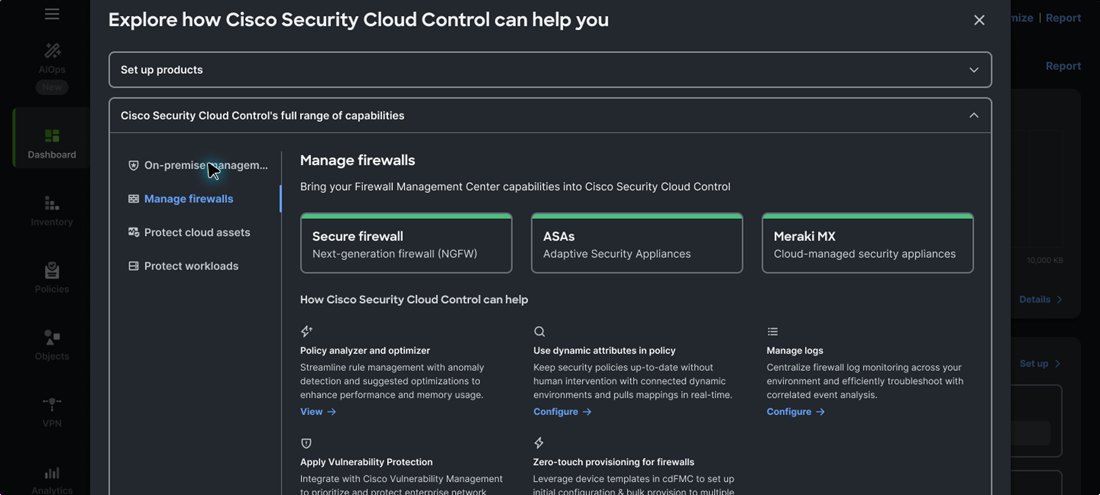Click 'How Cisco Security Cloud Control can help' text
Viewport: 1100px width, 495px height.
(x=414, y=300)
